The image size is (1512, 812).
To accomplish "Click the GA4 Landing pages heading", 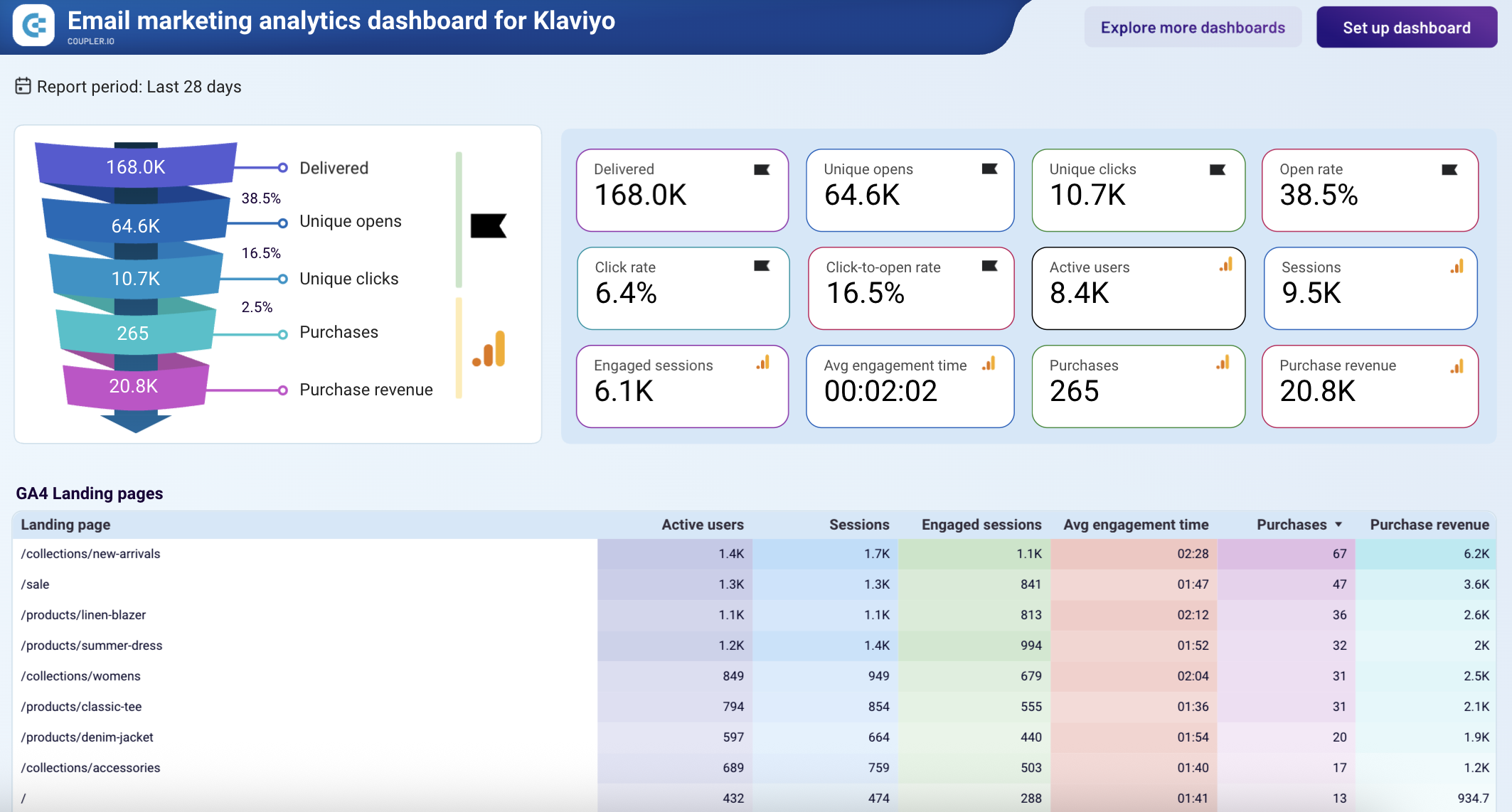I will [x=90, y=493].
